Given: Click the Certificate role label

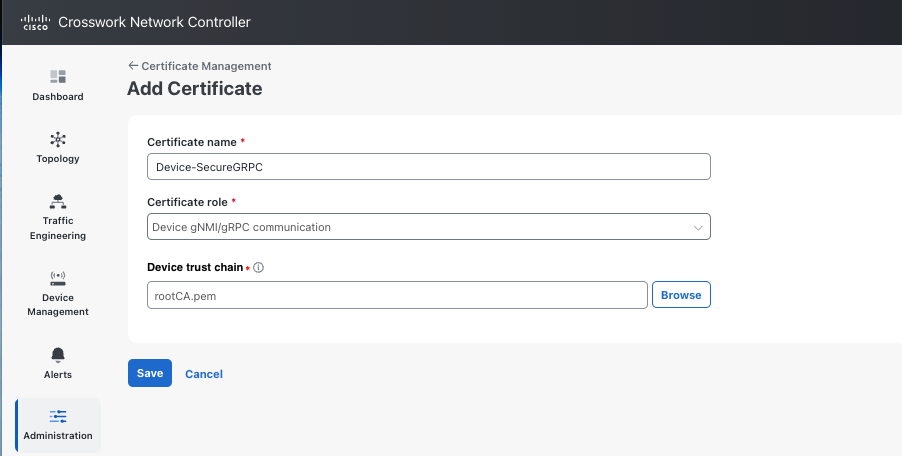Looking at the screenshot, I should [x=188, y=202].
